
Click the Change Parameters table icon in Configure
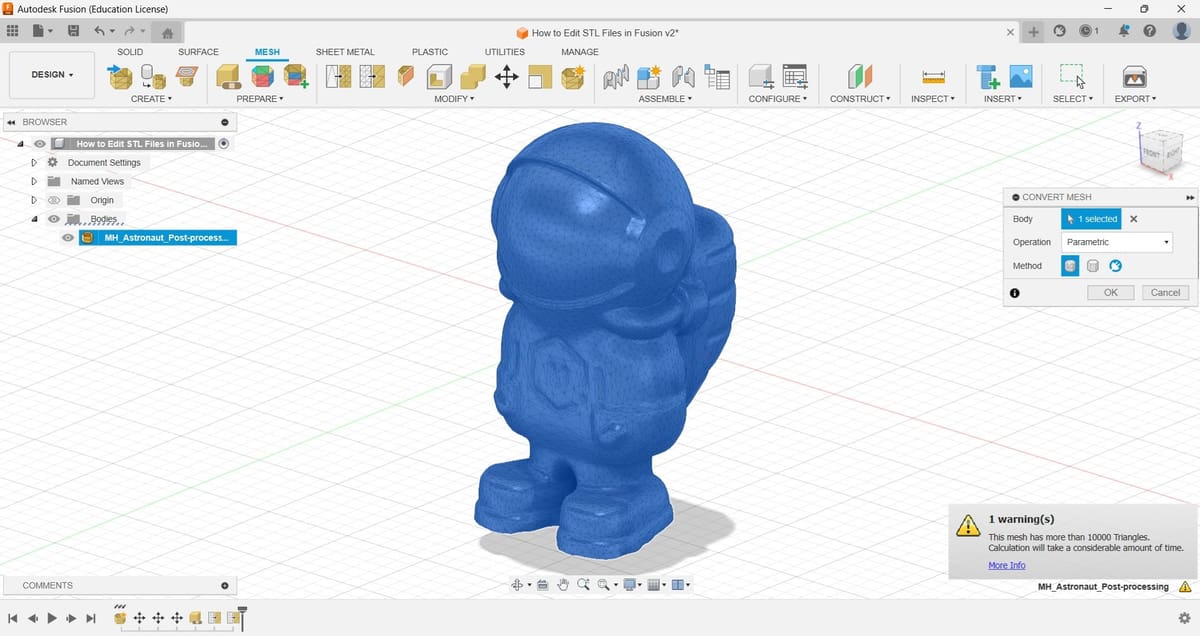795,76
